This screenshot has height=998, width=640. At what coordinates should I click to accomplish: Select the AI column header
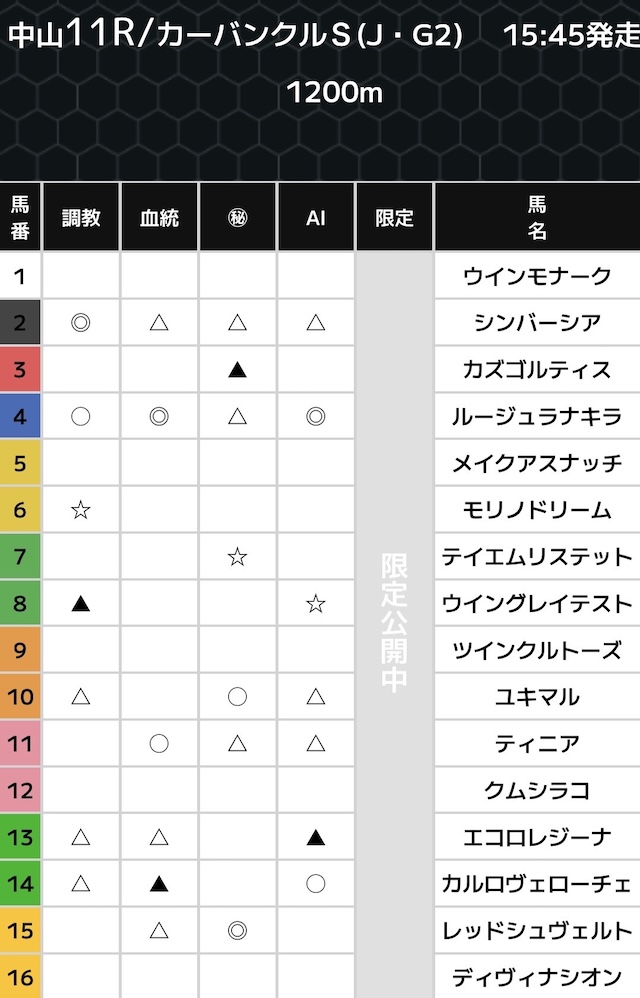[x=316, y=217]
